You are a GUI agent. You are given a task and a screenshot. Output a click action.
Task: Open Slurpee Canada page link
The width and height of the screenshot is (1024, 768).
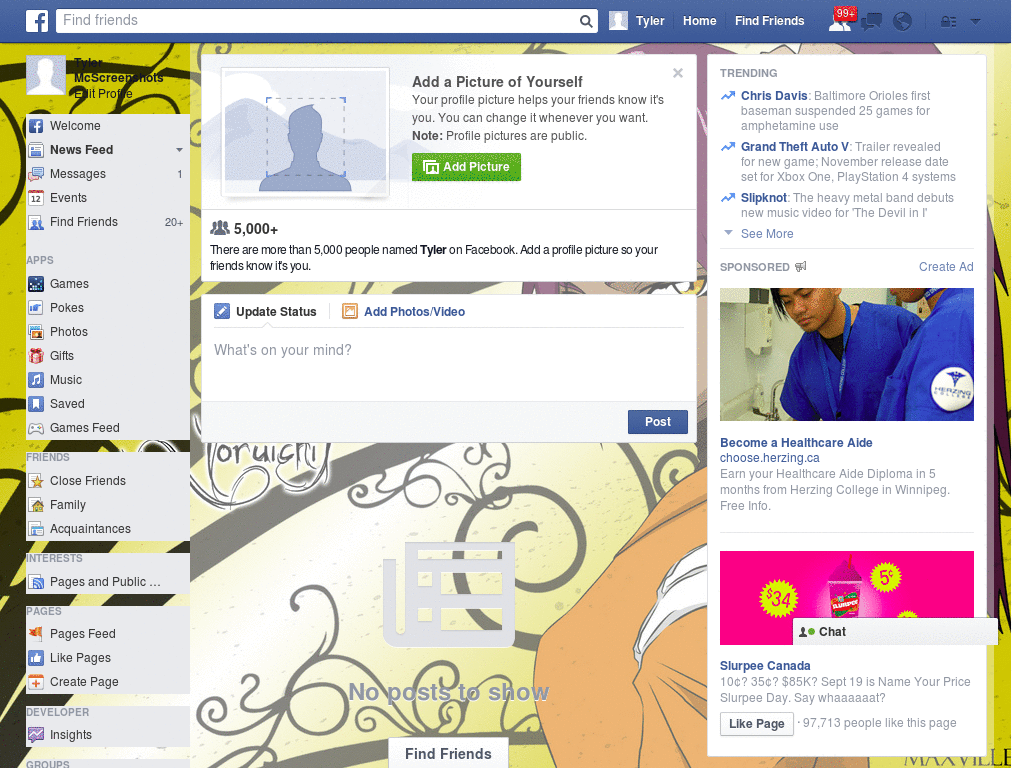click(765, 665)
